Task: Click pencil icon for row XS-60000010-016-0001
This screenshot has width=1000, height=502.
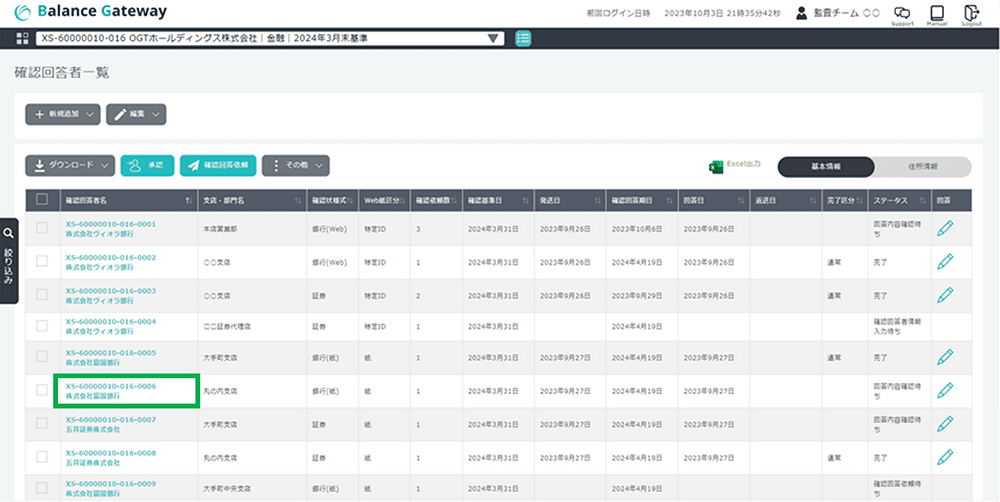Action: pos(945,229)
